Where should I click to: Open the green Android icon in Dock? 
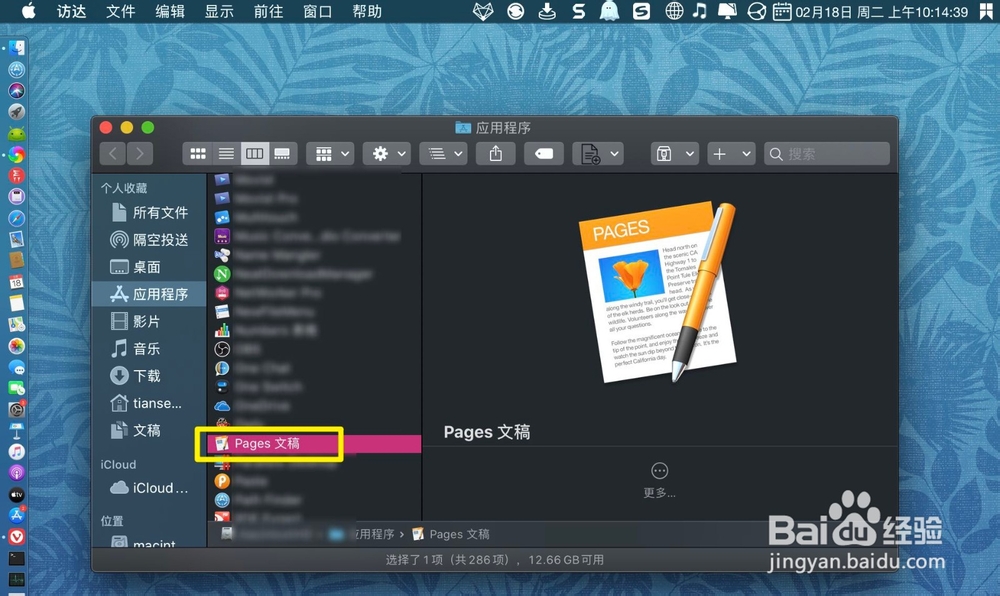pos(17,133)
